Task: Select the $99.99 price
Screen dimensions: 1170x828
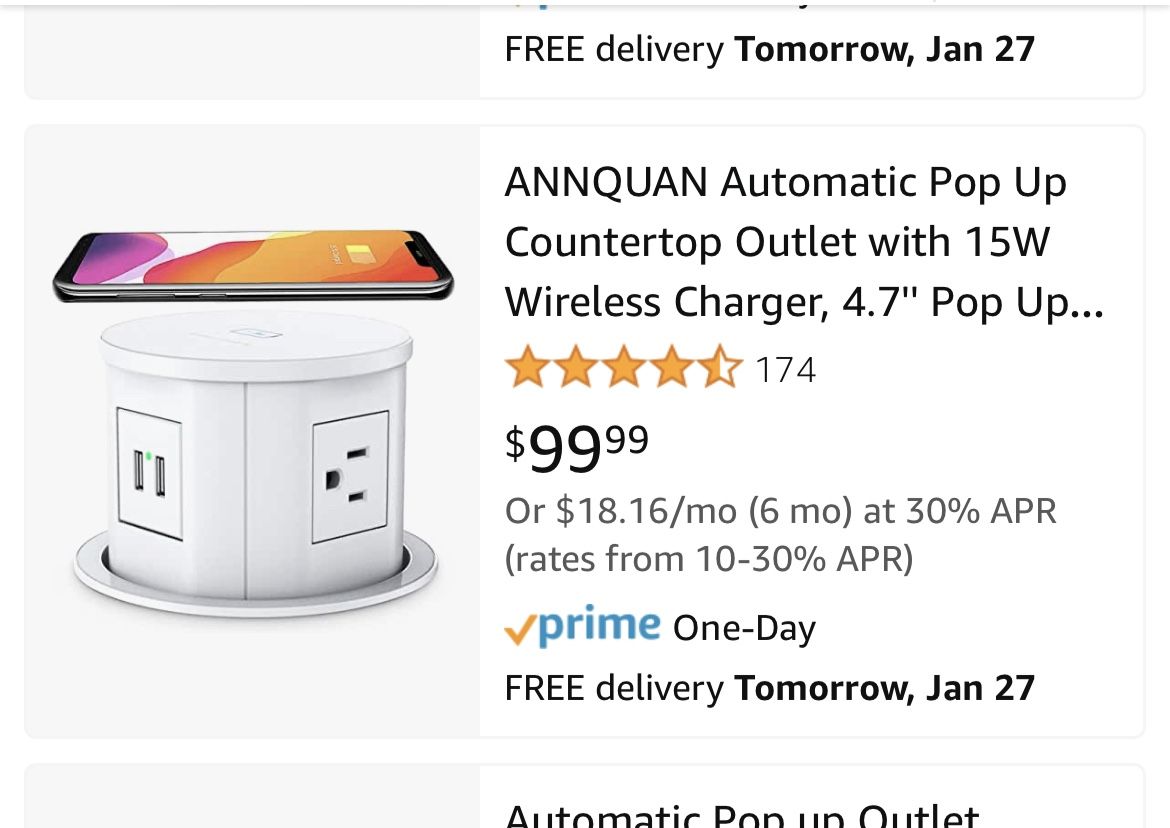Action: pyautogui.click(x=577, y=445)
